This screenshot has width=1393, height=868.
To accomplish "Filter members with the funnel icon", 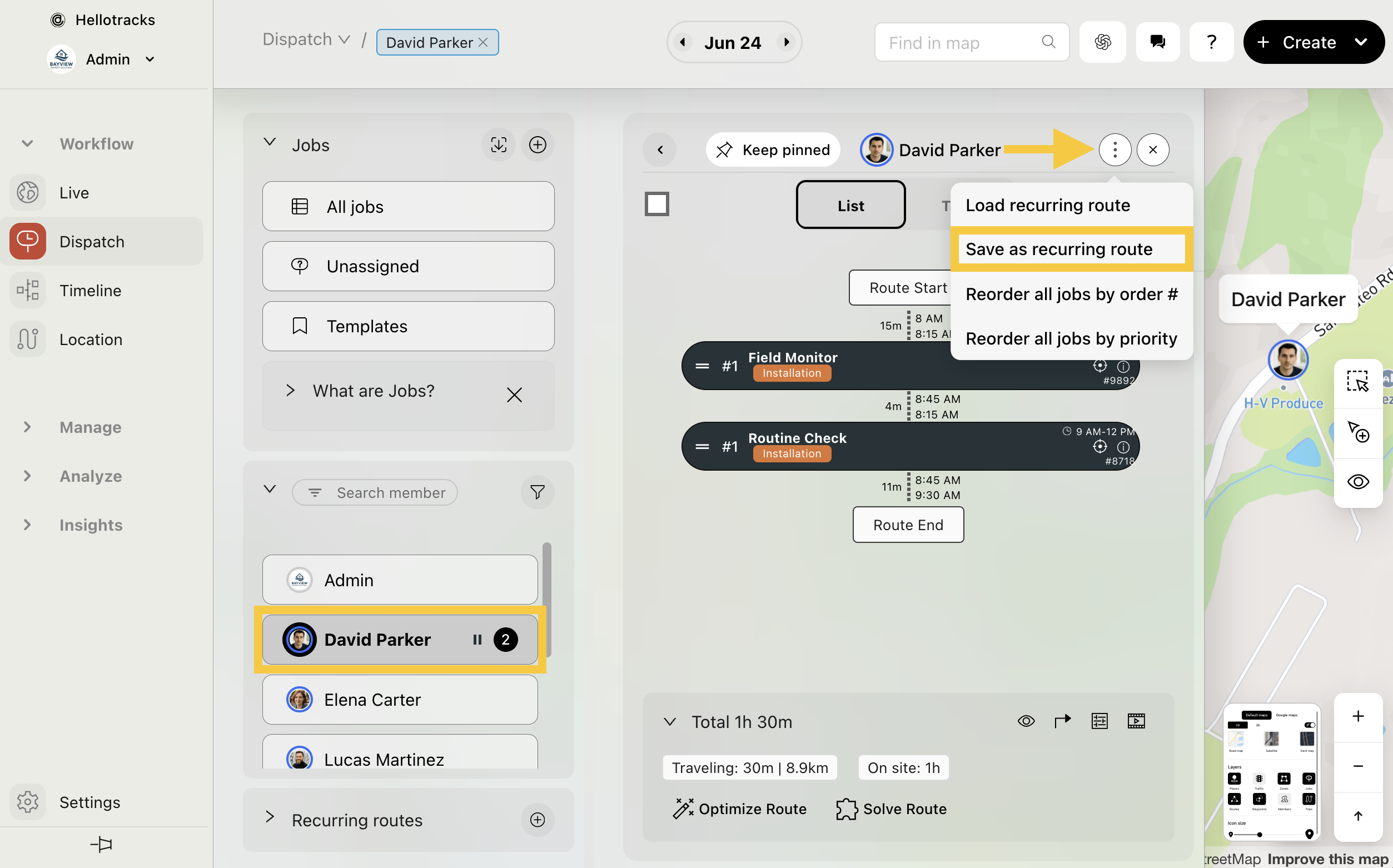I will pyautogui.click(x=538, y=492).
